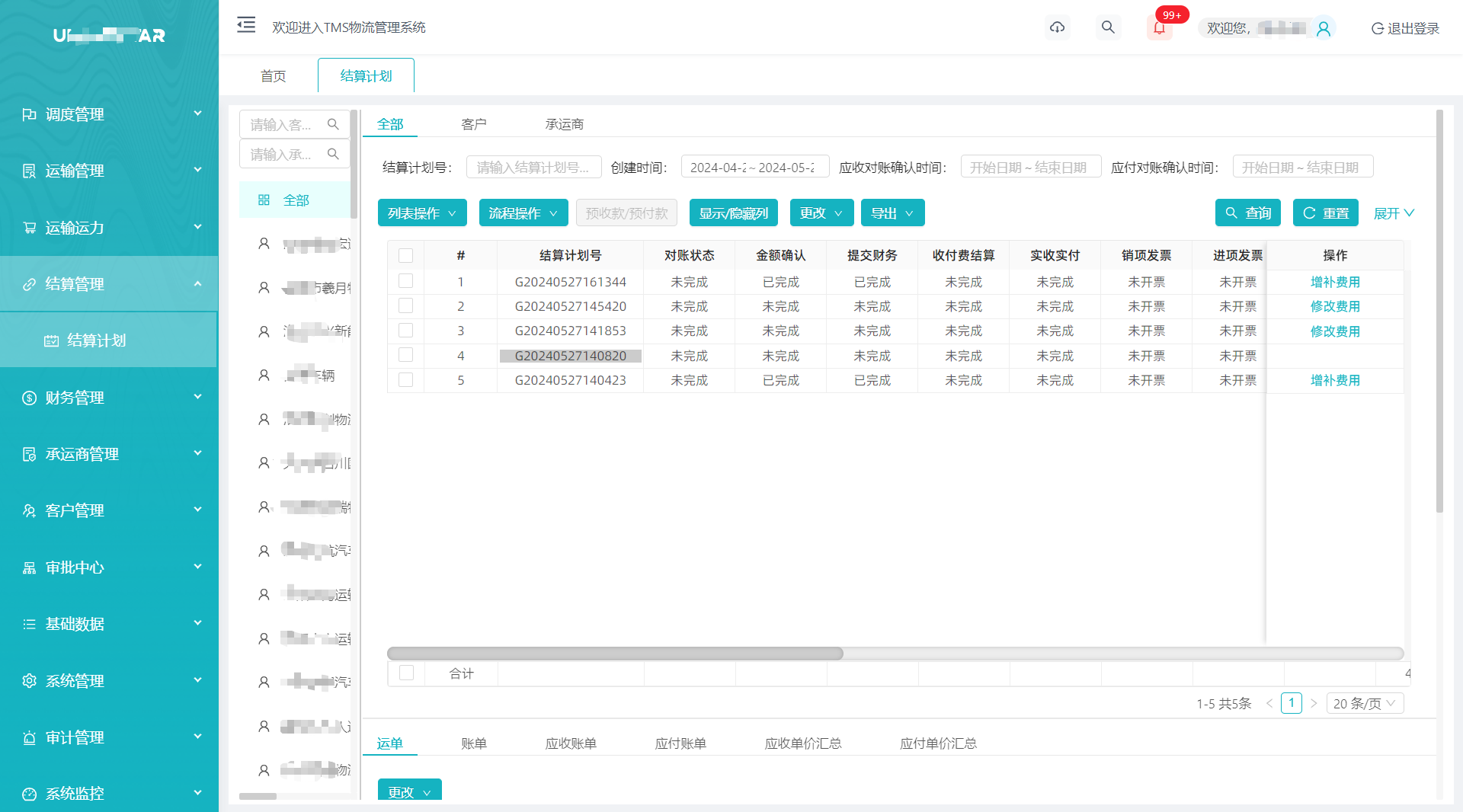Click the 审批中心 hierarchy icon in sidebar

[x=29, y=567]
